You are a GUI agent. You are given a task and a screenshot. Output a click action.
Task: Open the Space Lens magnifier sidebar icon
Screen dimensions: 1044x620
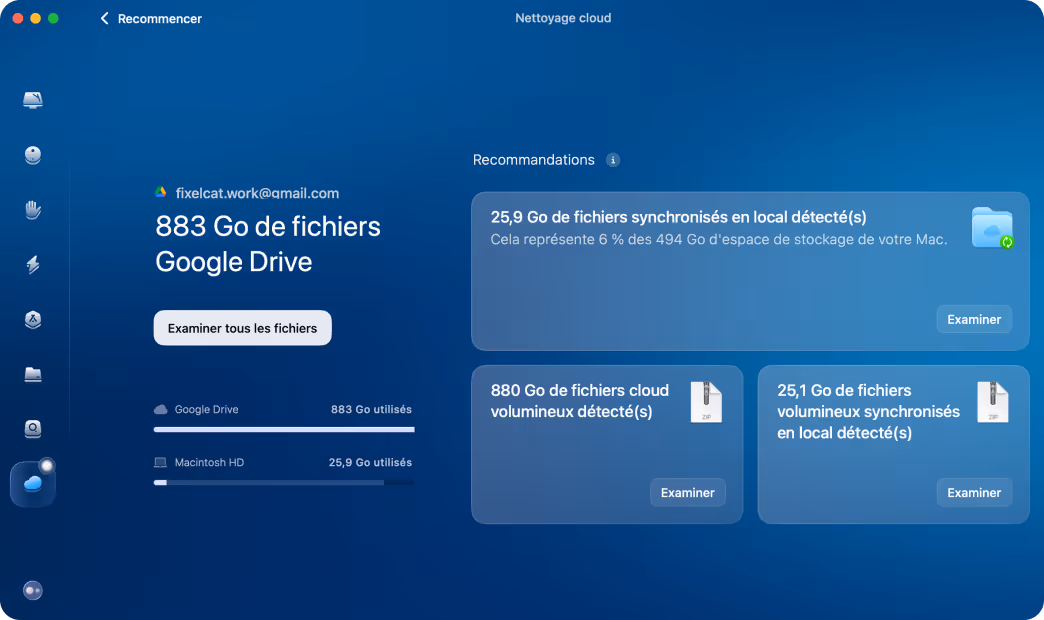33,429
